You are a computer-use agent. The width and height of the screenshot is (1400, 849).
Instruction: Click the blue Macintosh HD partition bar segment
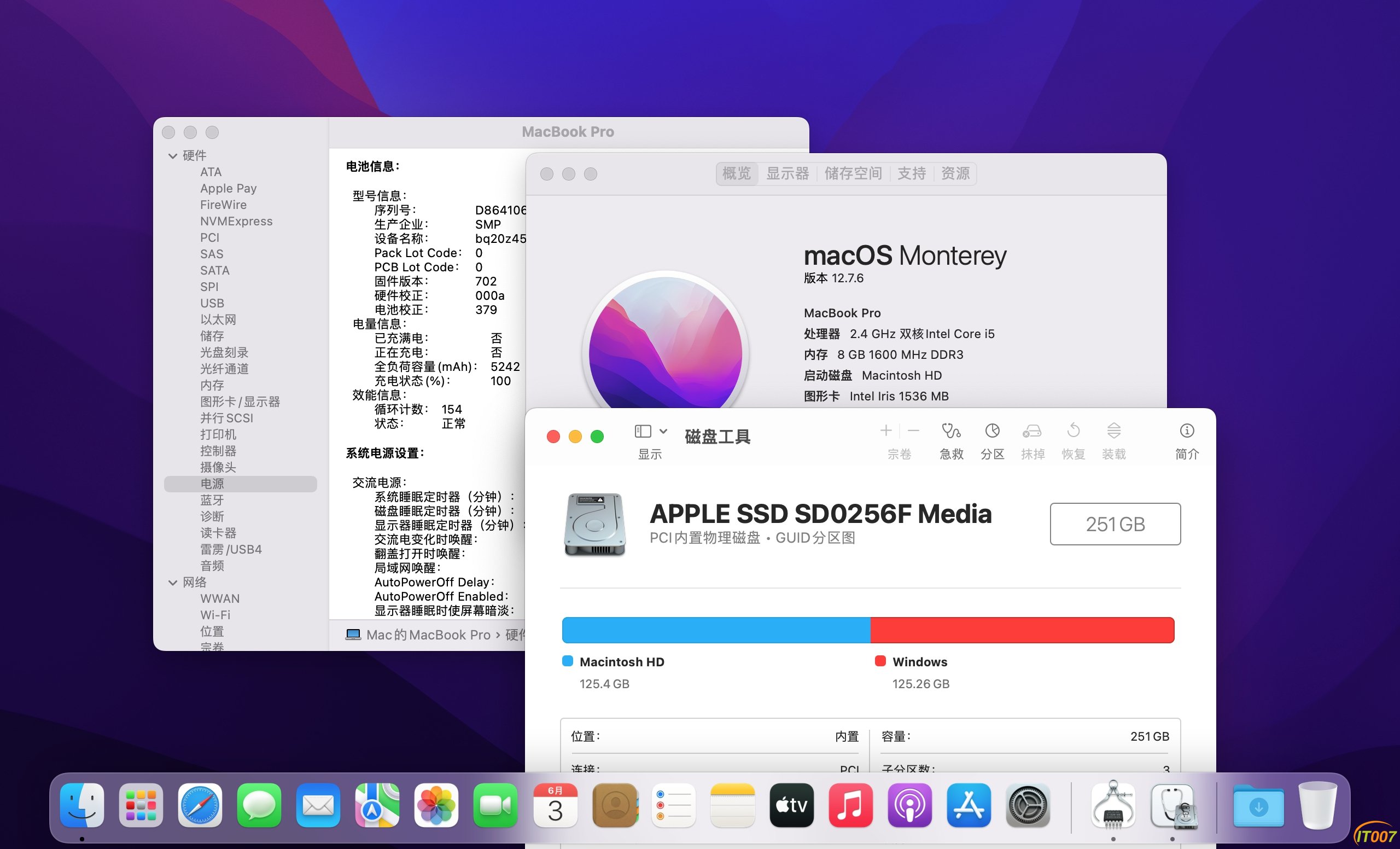[716, 630]
